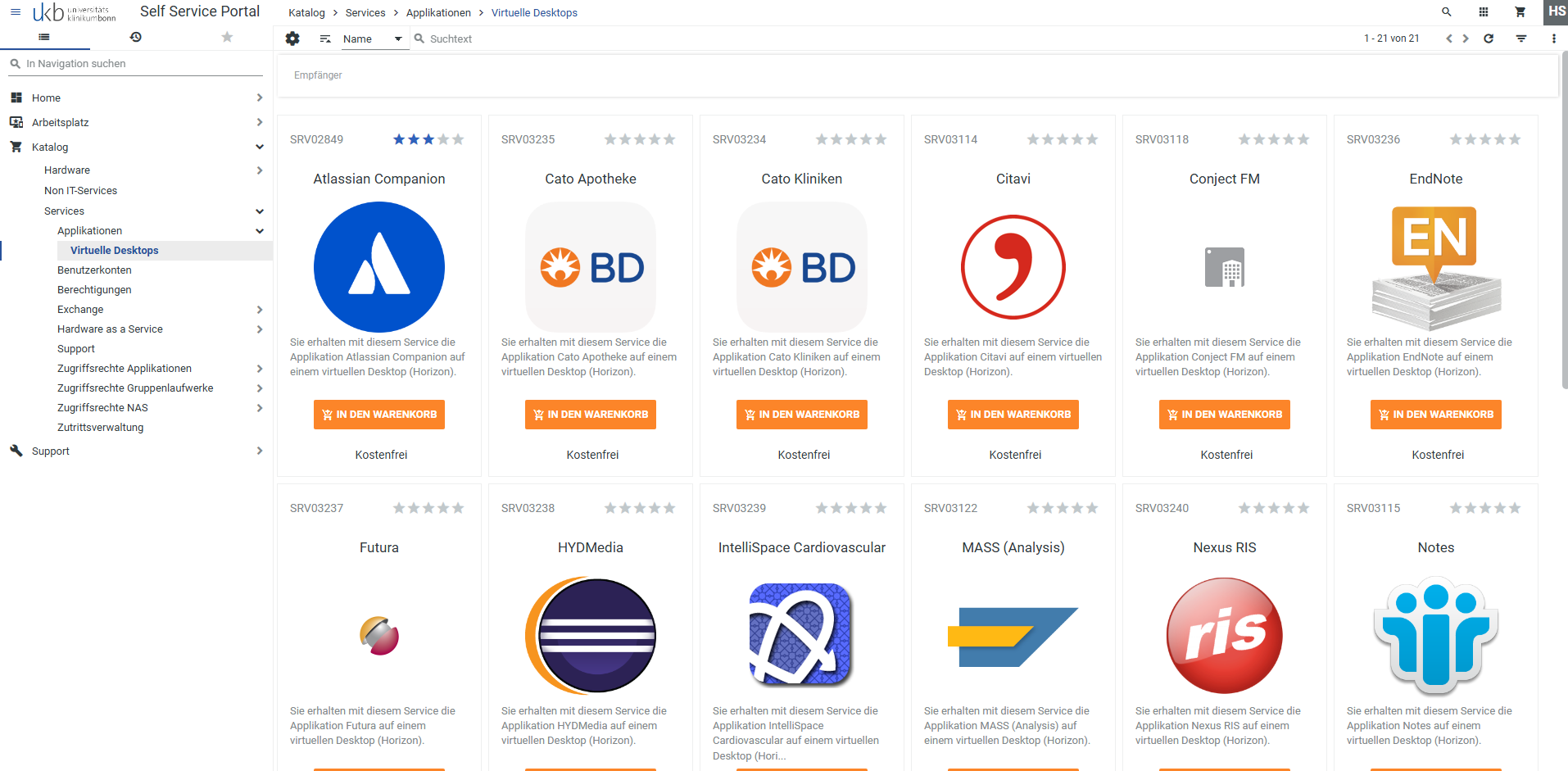
Task: Expand the Exchange submenu
Action: coord(260,310)
